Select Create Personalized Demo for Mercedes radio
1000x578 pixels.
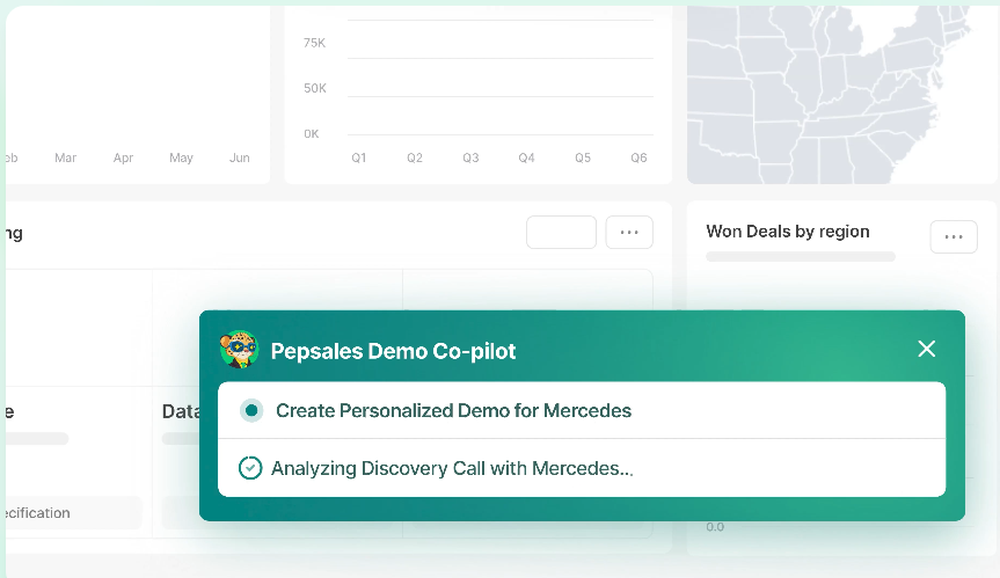(x=251, y=410)
